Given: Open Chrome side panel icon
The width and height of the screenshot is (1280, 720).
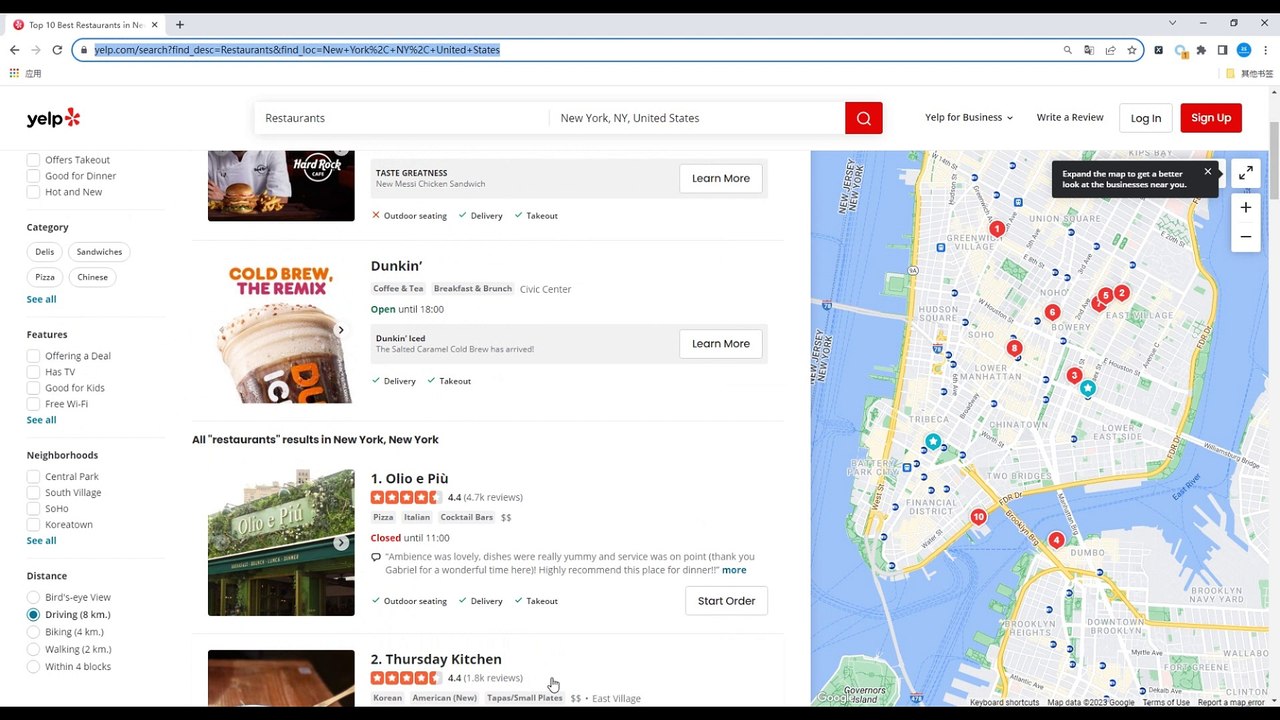Looking at the screenshot, I should 1222,50.
